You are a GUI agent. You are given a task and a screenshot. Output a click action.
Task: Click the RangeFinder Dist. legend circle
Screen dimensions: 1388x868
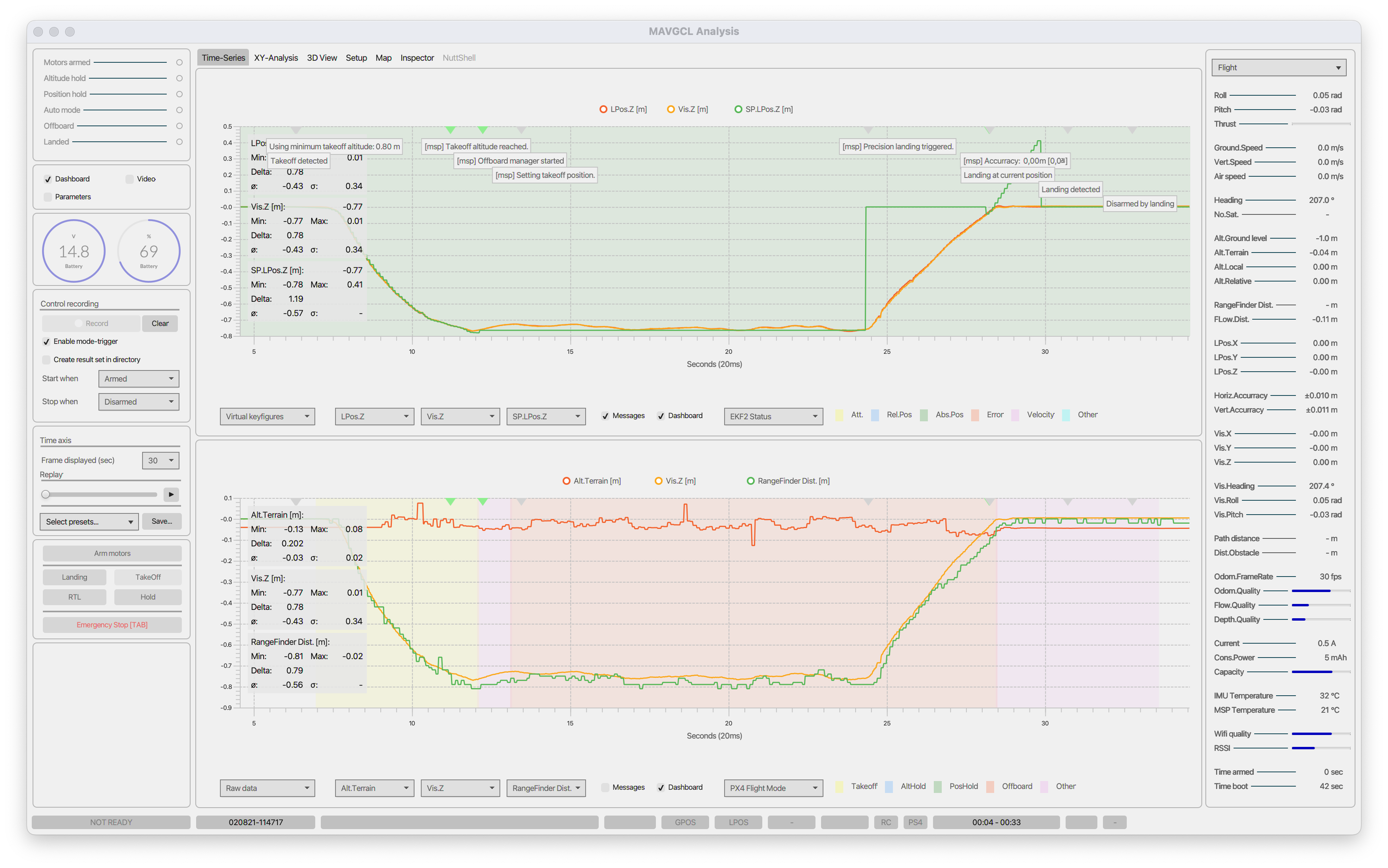coord(750,481)
